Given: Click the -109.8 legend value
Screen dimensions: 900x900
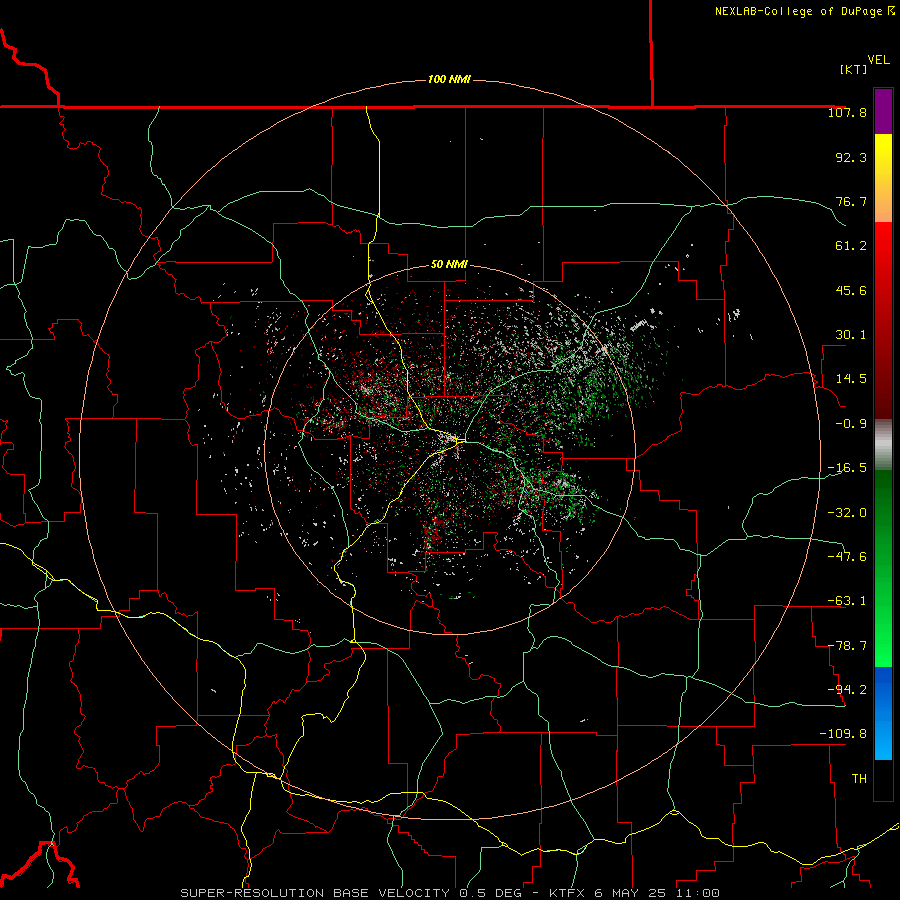Looking at the screenshot, I should [x=843, y=734].
